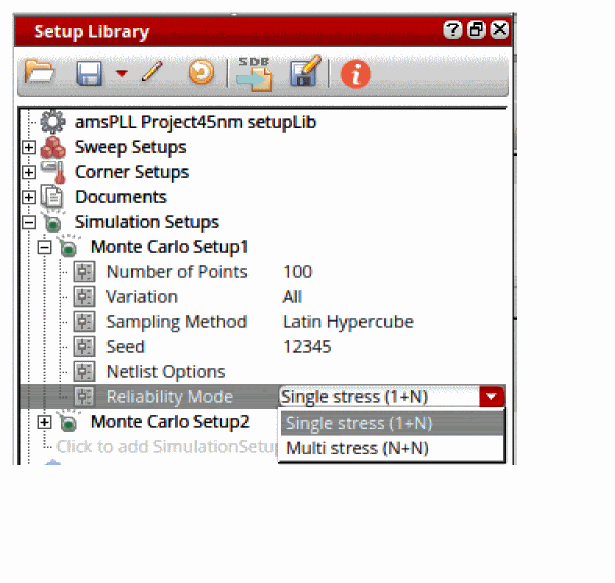
Task: Collapse the Simulation Setups node
Action: (29, 222)
